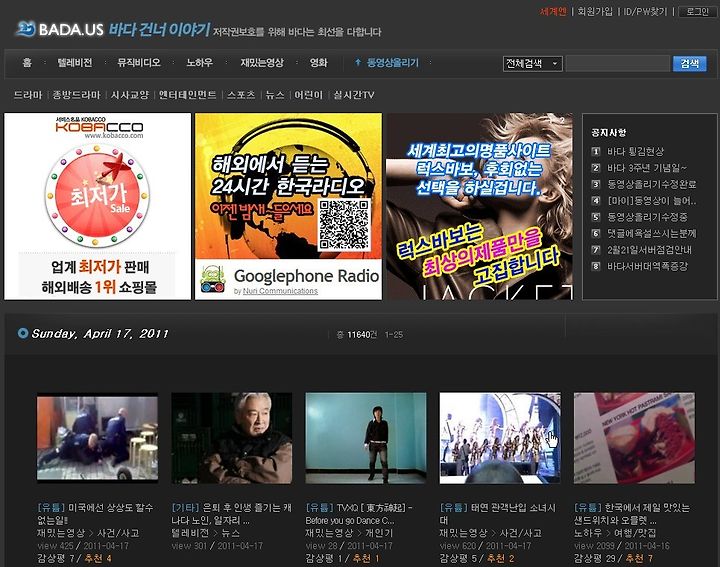The image size is (720, 567).
Task: Select the 스포츠 sub-category
Action: pyautogui.click(x=241, y=95)
